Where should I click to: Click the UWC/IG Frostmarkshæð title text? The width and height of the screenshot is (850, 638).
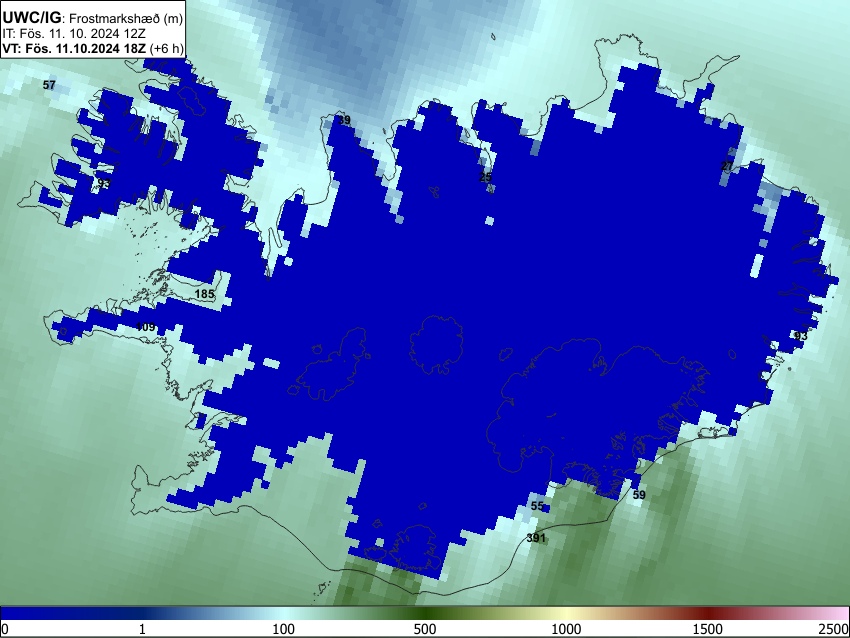pos(93,18)
